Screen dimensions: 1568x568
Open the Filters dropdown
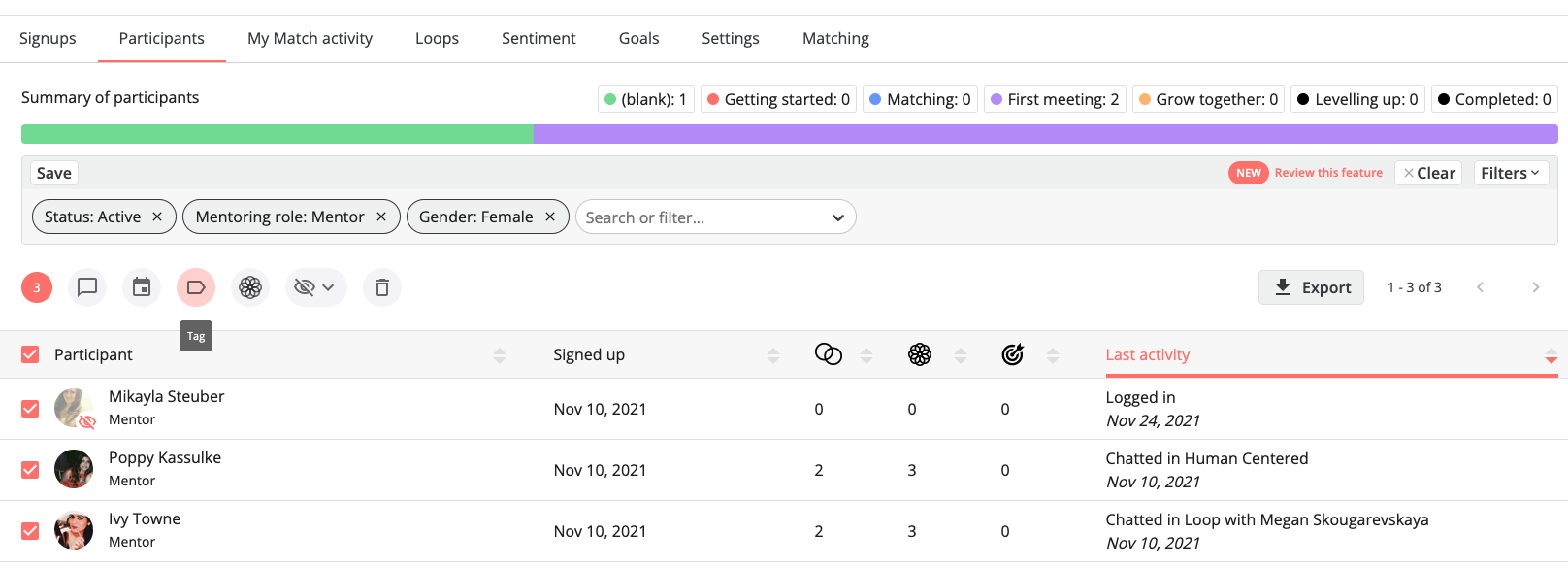[1510, 173]
